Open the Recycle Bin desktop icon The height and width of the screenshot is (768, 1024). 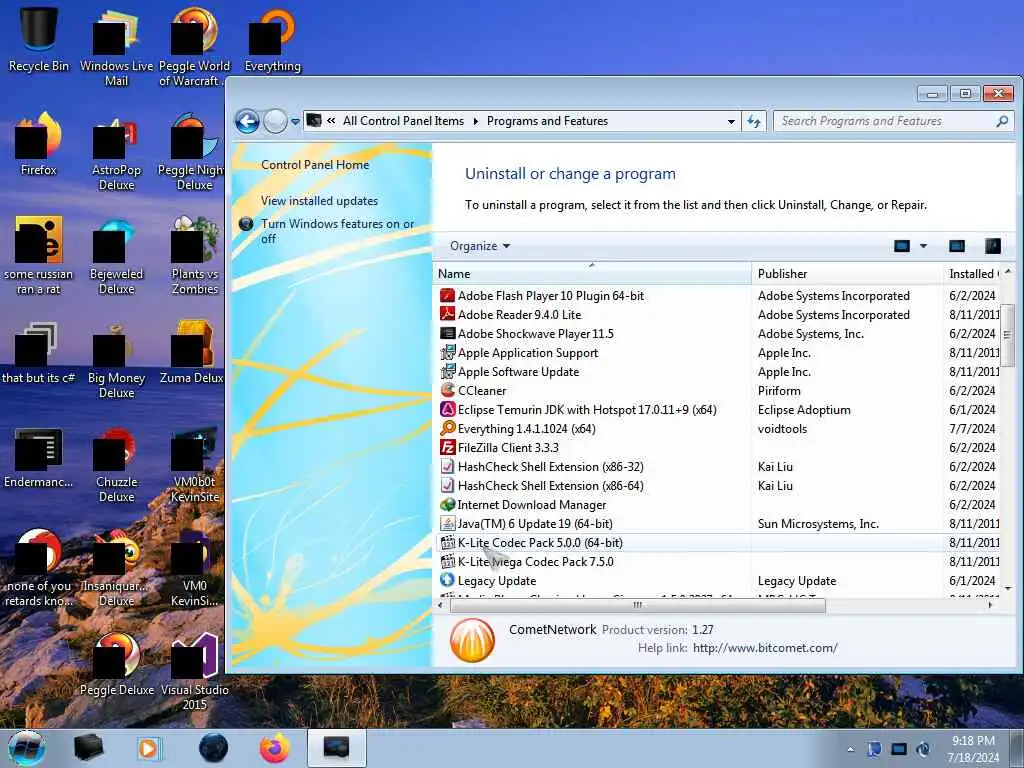point(39,38)
